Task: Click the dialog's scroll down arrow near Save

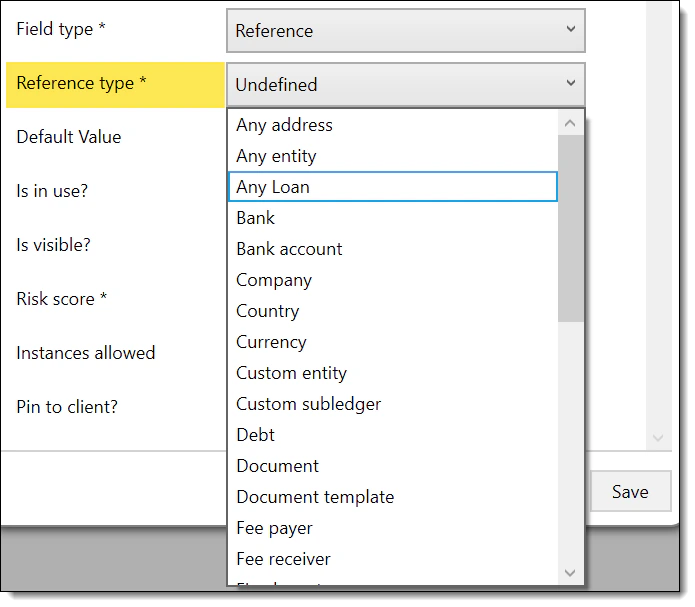Action: [658, 438]
